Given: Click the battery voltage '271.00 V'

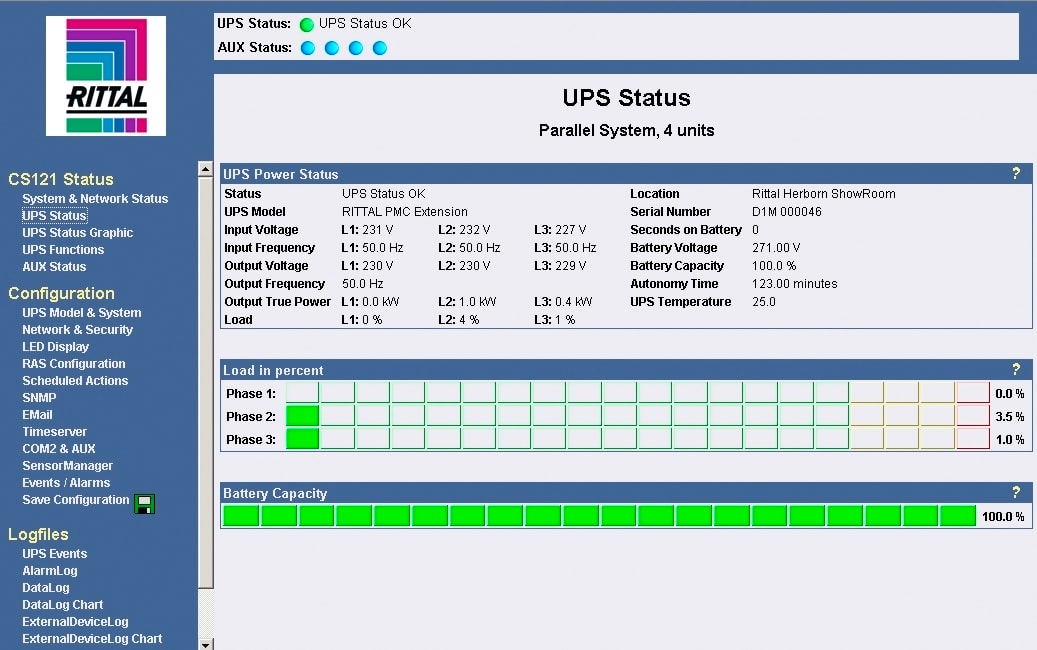Looking at the screenshot, I should coord(776,247).
